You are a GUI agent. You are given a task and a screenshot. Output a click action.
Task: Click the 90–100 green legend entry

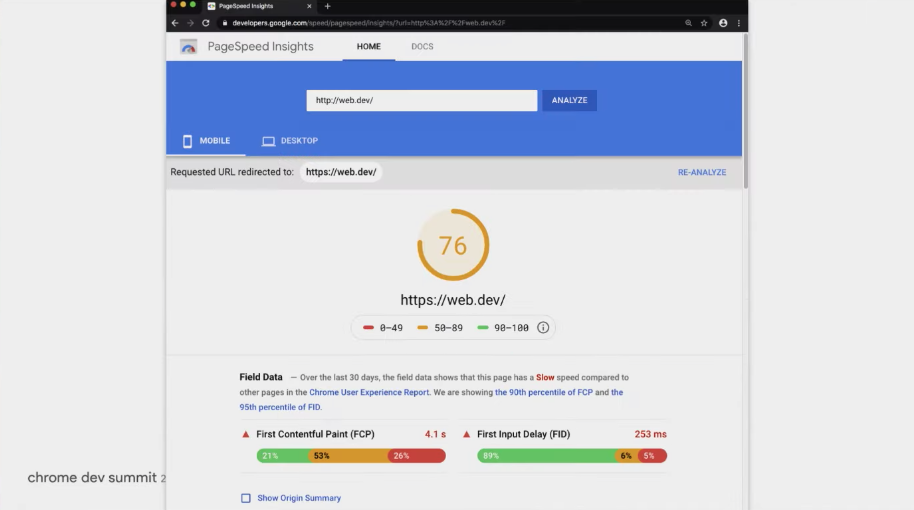503,328
